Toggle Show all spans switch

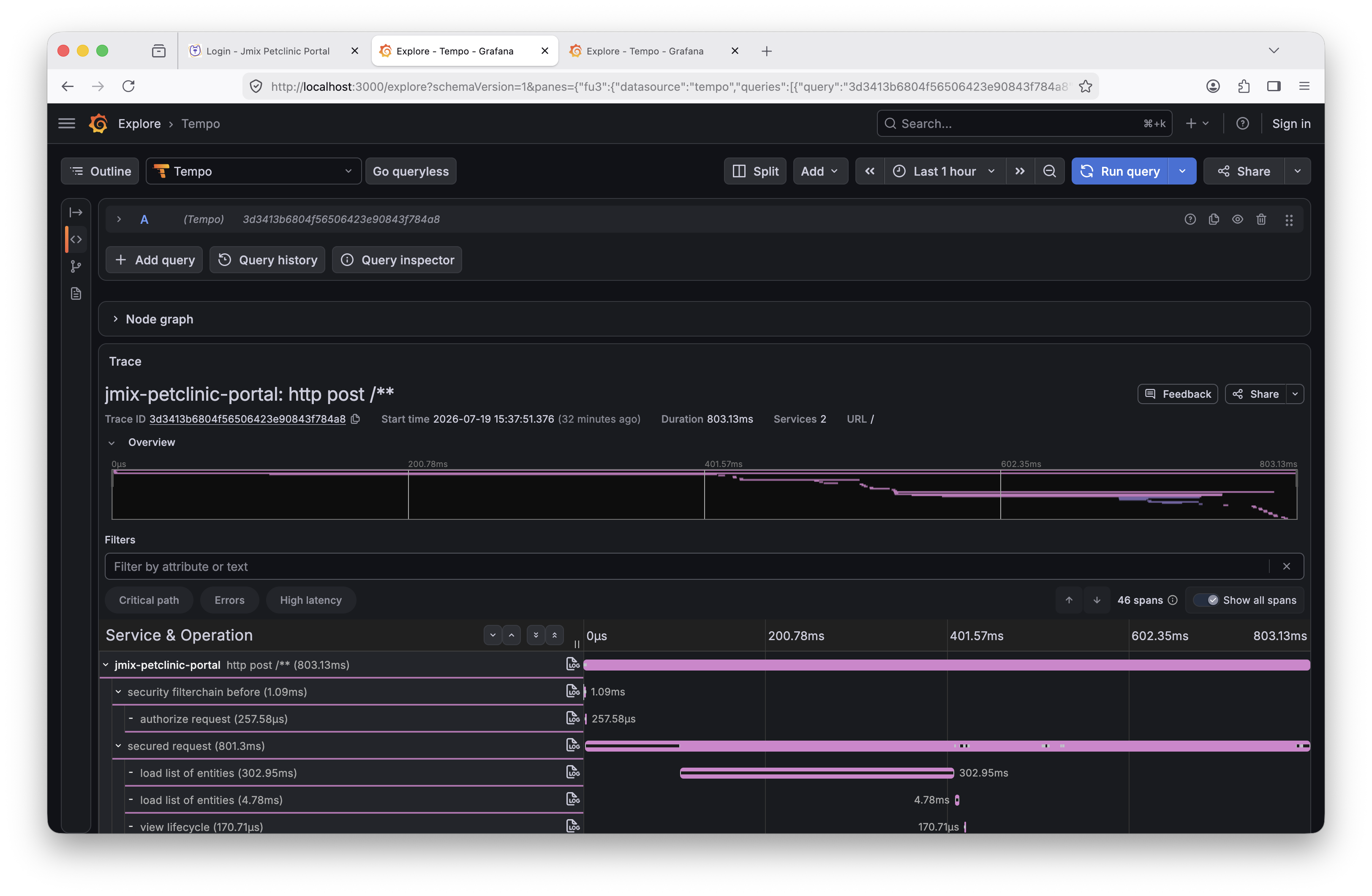pyautogui.click(x=1206, y=600)
